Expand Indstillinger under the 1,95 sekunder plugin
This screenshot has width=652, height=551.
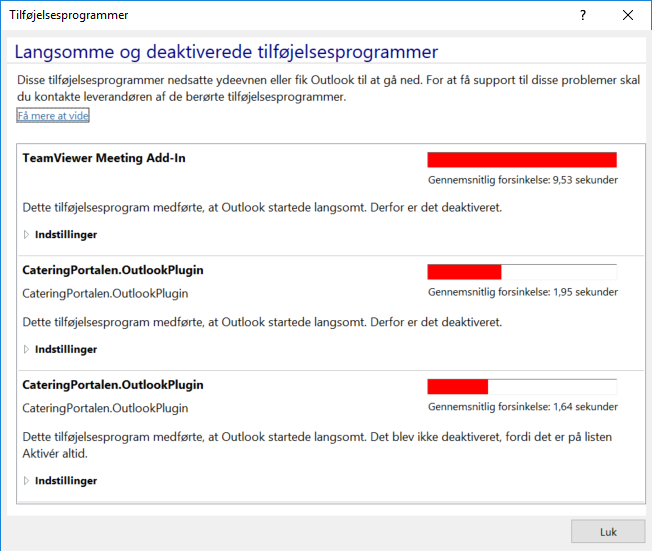point(60,349)
